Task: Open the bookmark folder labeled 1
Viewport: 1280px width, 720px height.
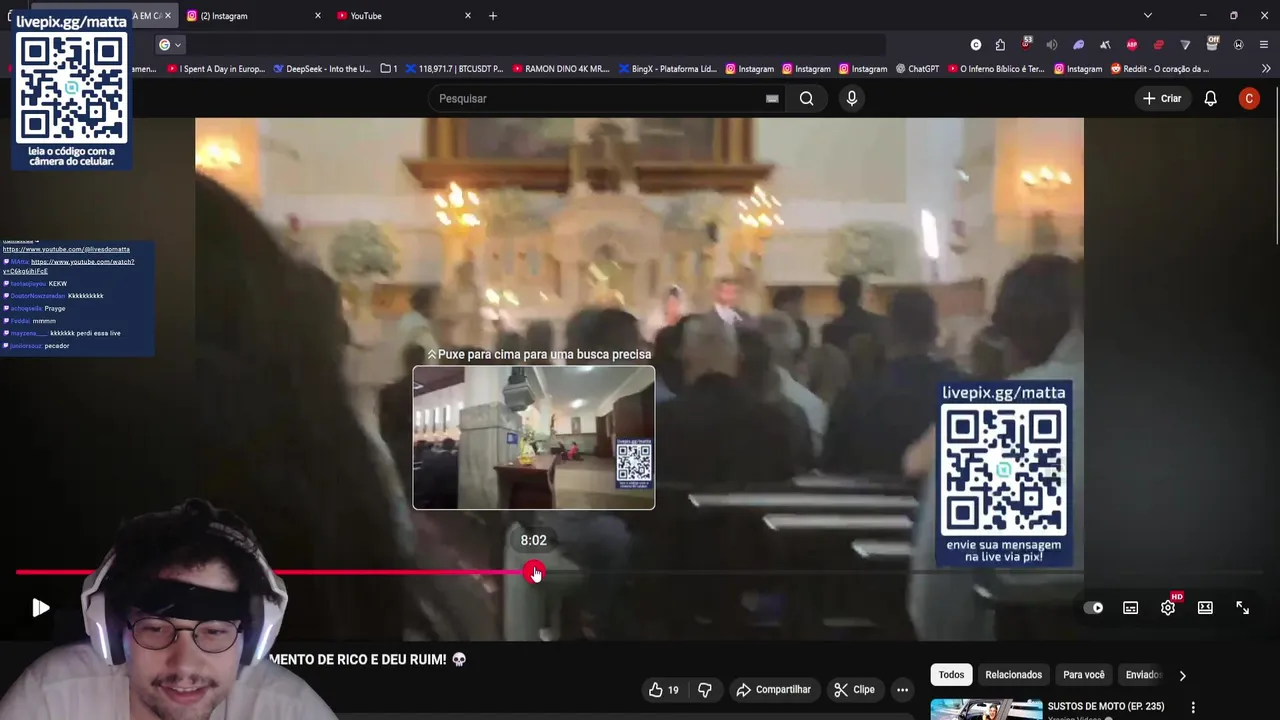Action: pos(389,69)
